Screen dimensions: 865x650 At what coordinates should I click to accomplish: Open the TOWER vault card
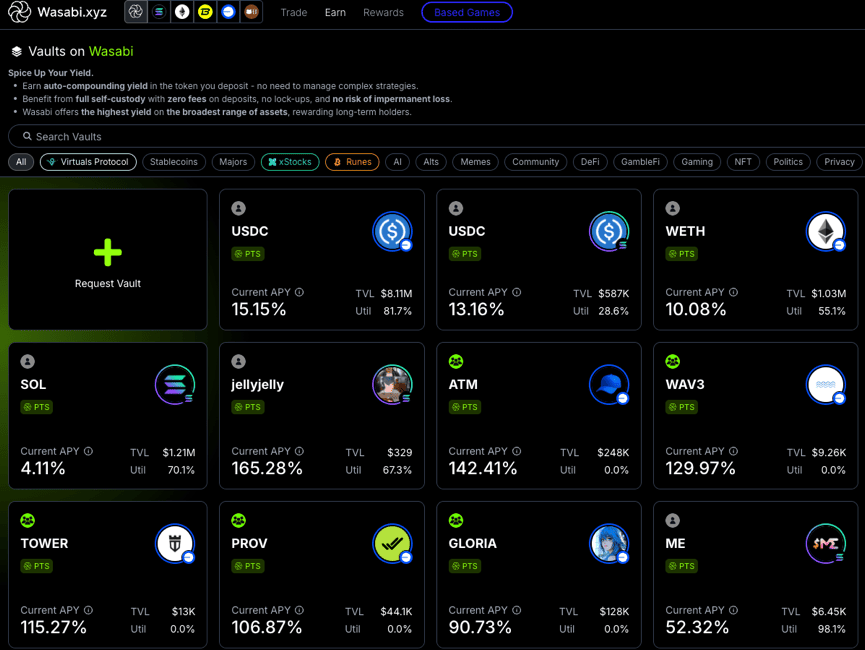coord(107,574)
